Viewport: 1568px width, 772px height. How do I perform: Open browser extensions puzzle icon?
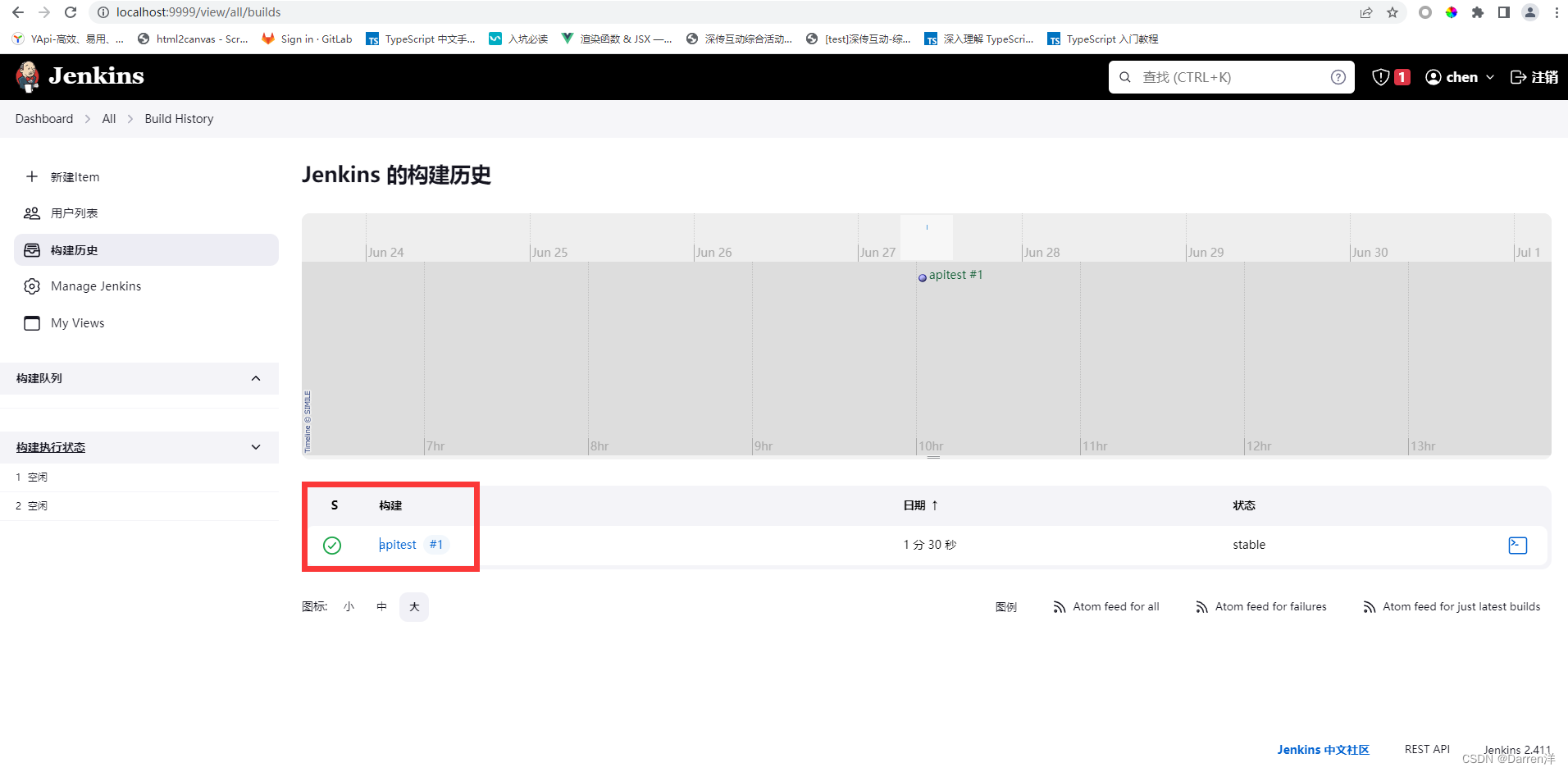click(x=1478, y=12)
